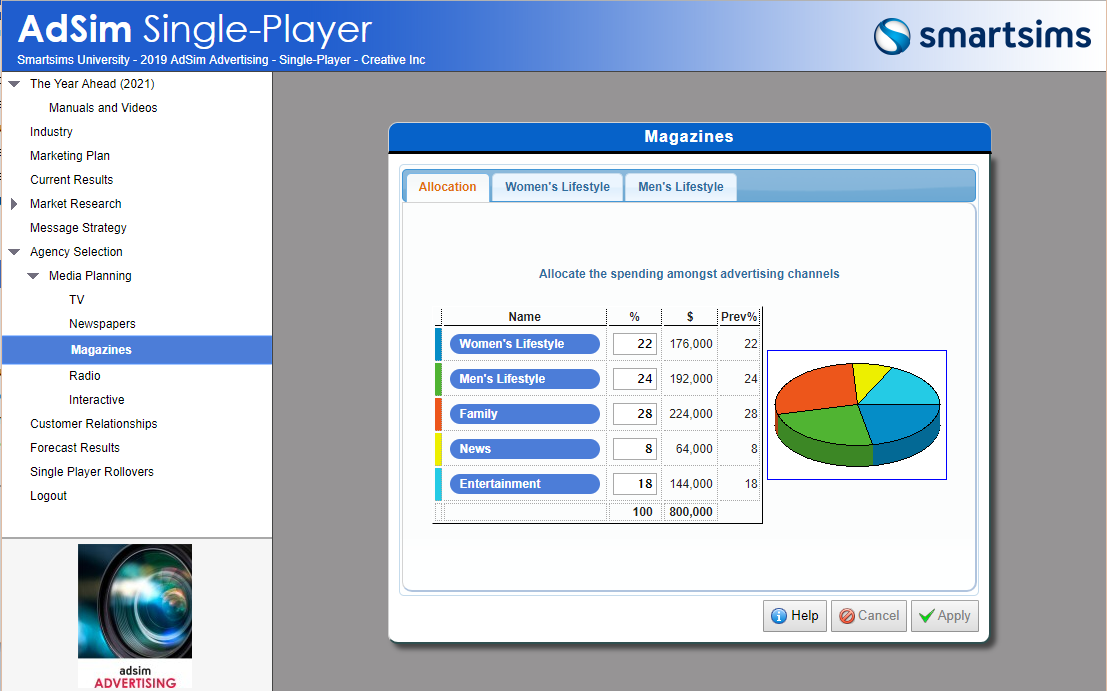Edit the Women's Lifestyle percentage field

[x=634, y=344]
